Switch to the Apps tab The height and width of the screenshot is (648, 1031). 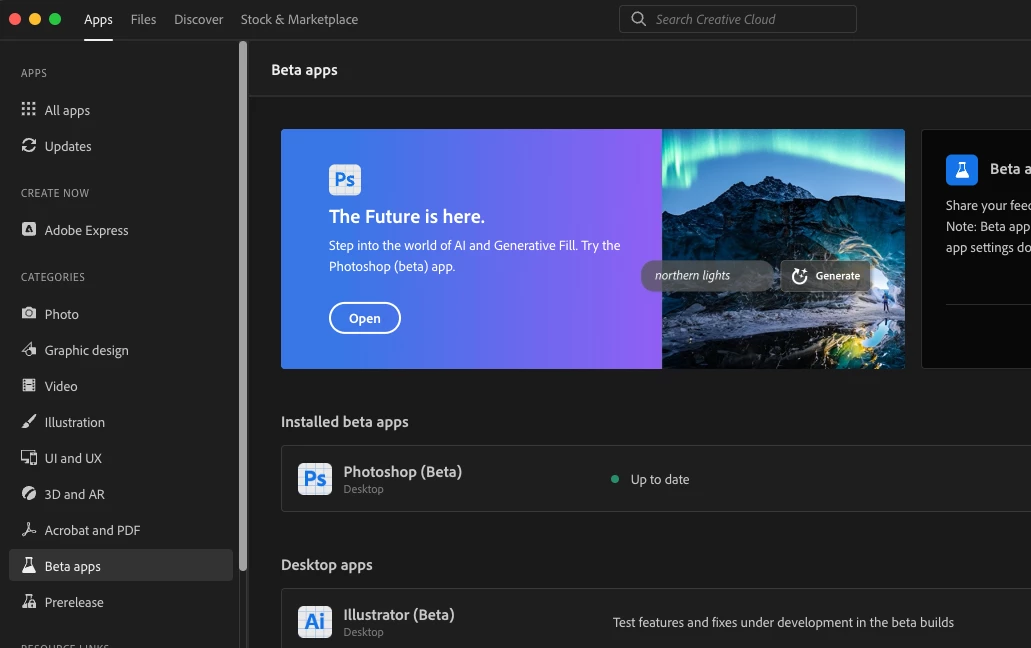(x=98, y=20)
